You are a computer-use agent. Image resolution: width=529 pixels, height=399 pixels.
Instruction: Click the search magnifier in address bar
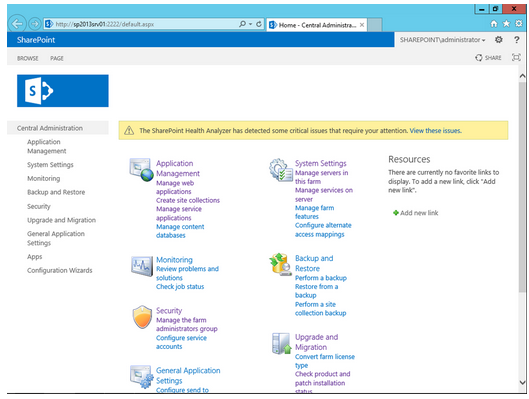pos(242,24)
